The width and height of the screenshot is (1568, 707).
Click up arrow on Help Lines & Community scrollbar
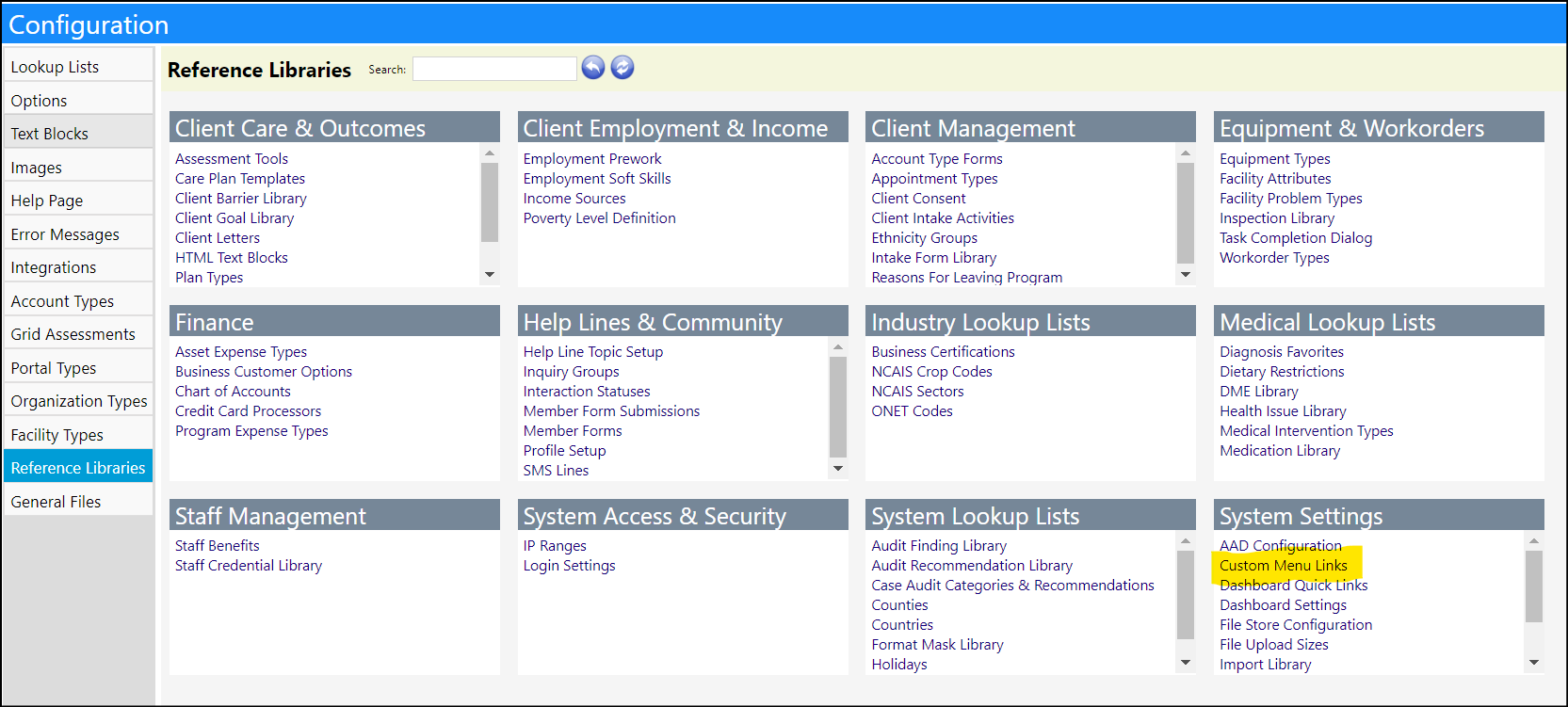838,346
